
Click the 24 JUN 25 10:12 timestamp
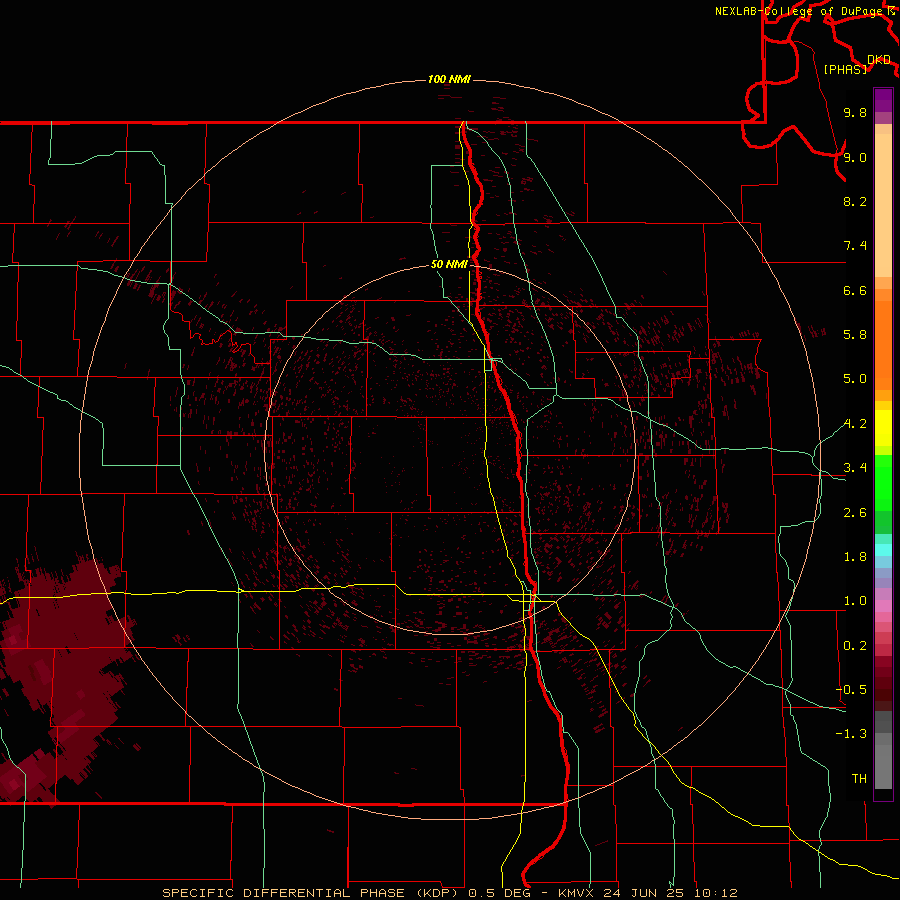coord(668,893)
